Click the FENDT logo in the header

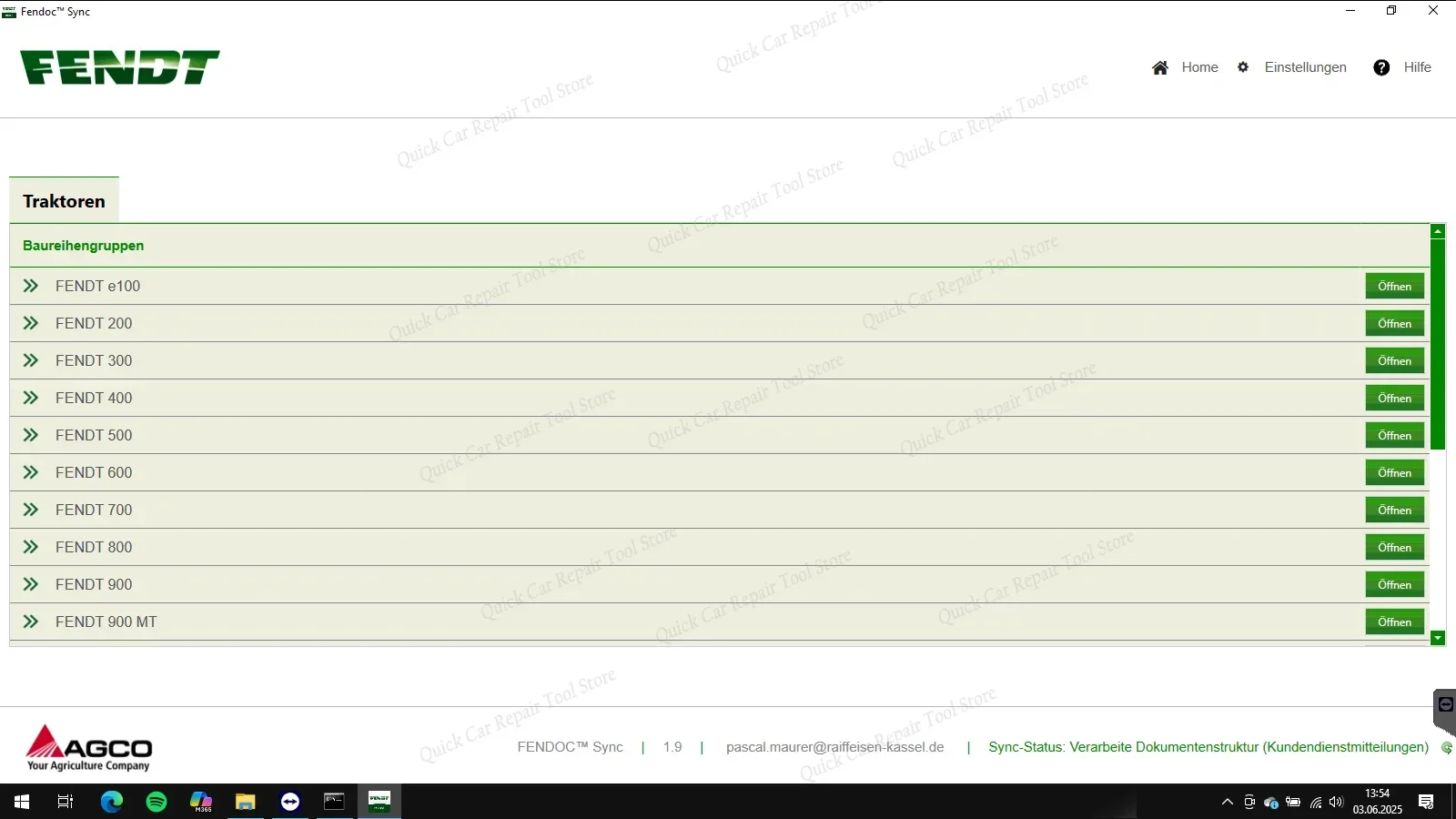point(120,67)
